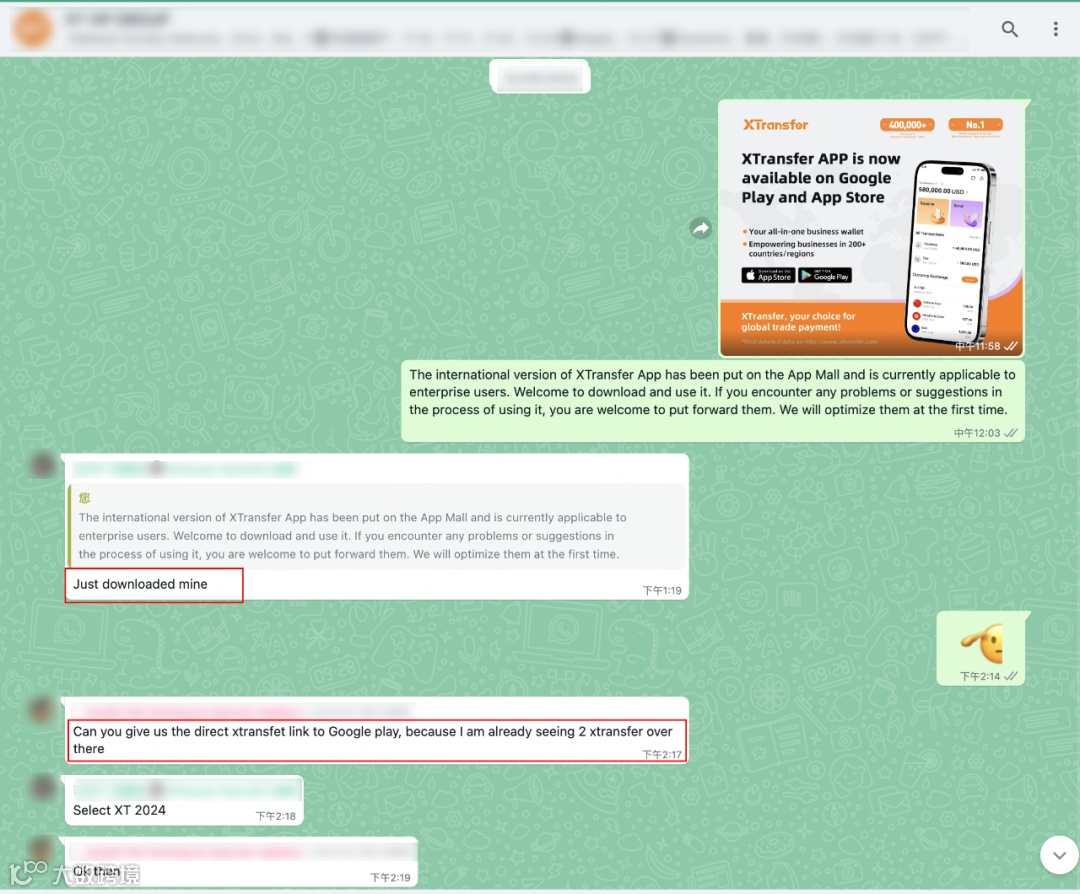Click the App Store badge in the promo image
This screenshot has height=894, width=1080.
coord(768,276)
